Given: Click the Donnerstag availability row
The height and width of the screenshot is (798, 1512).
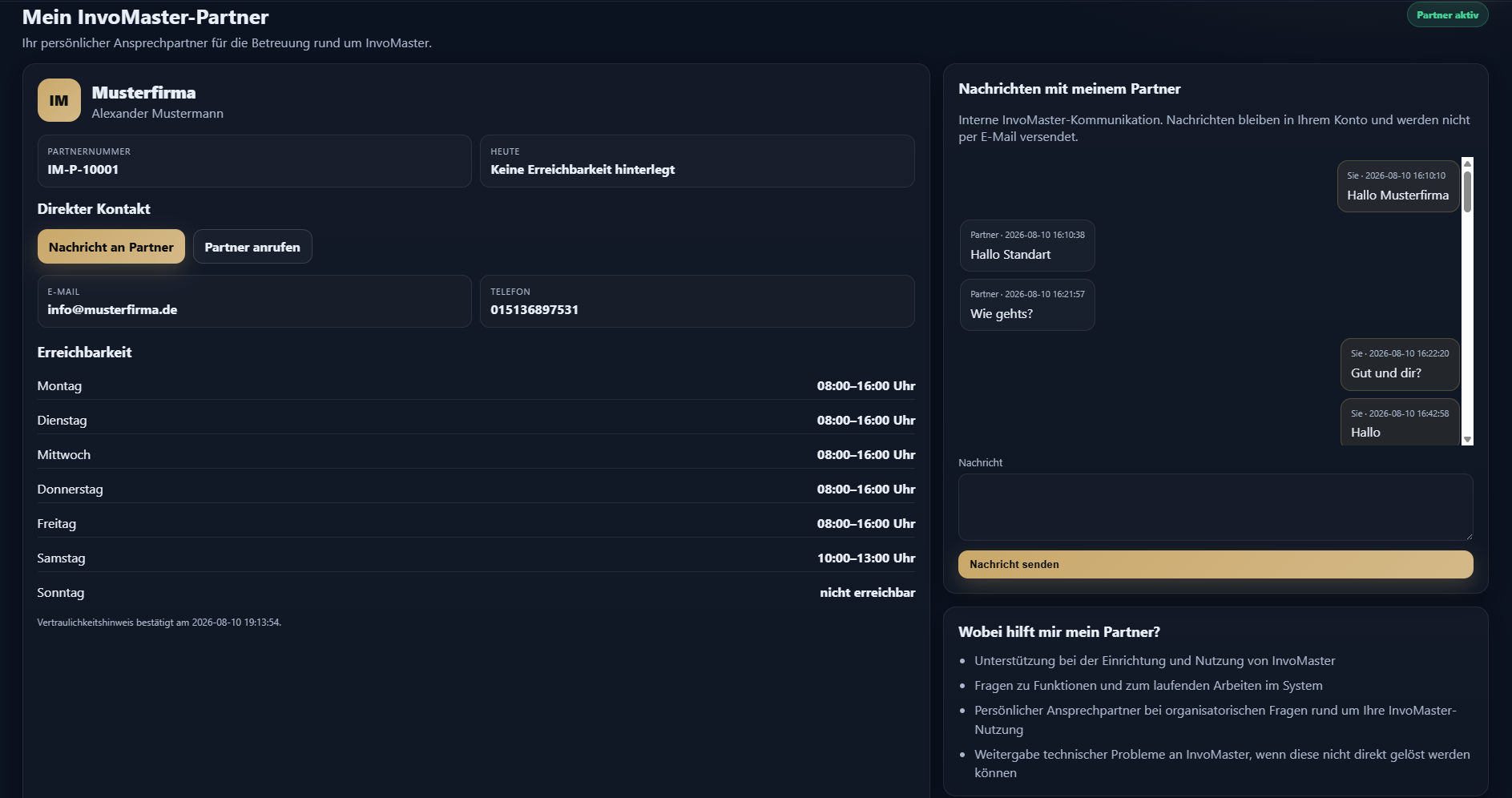Looking at the screenshot, I should [x=476, y=489].
